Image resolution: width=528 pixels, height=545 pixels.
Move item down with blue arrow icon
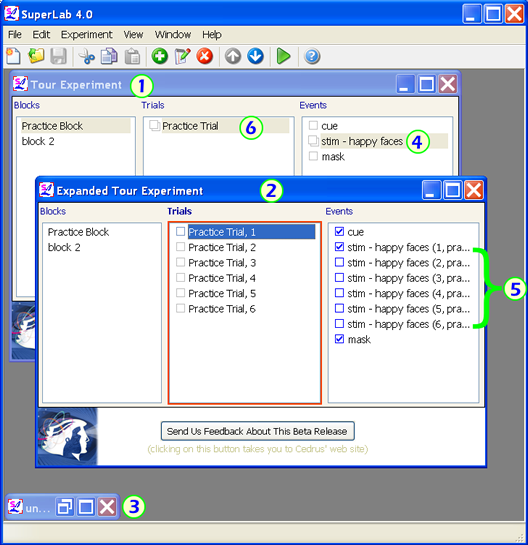[255, 56]
